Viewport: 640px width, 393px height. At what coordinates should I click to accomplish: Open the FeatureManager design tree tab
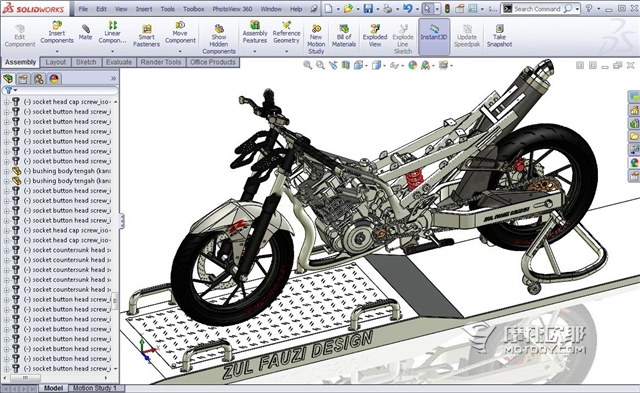[8, 79]
